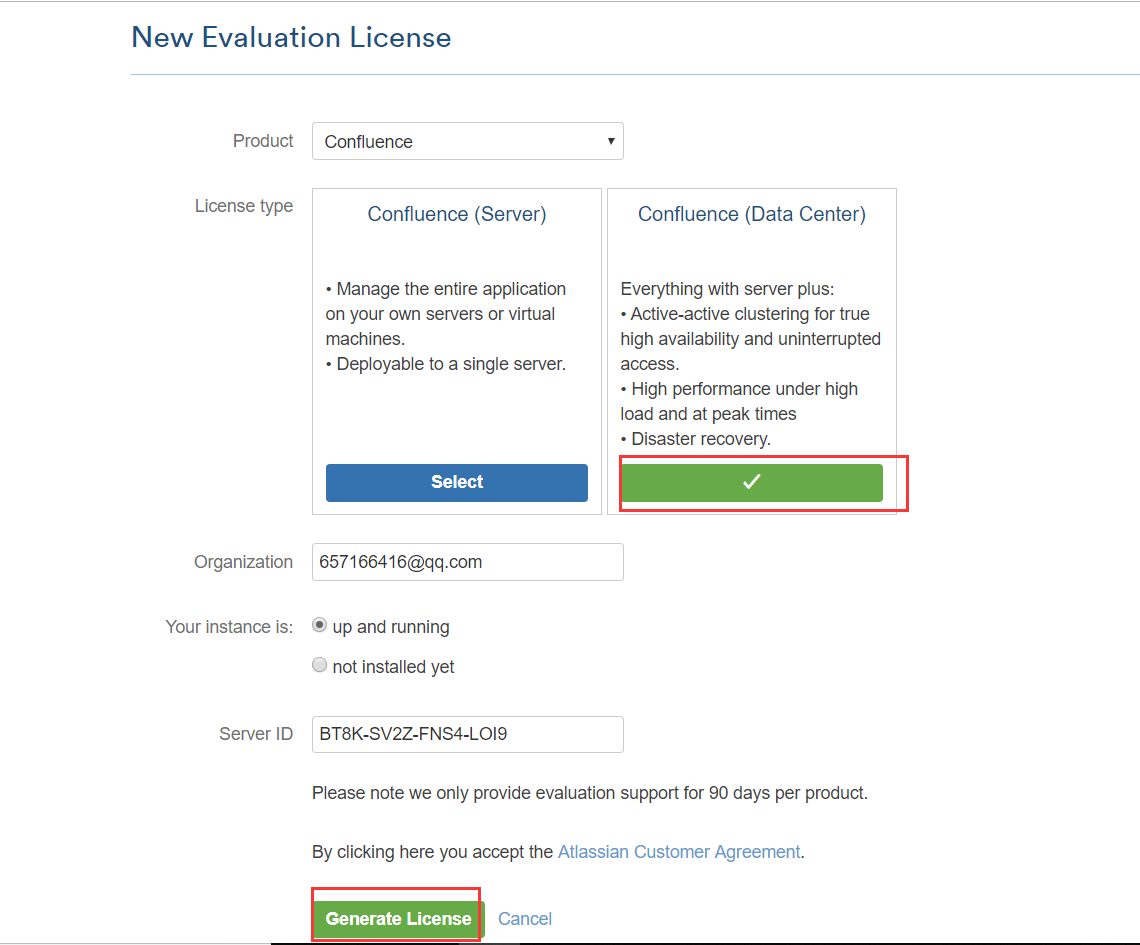
Task: Open the Product dropdown showing Confluence
Action: pos(467,141)
